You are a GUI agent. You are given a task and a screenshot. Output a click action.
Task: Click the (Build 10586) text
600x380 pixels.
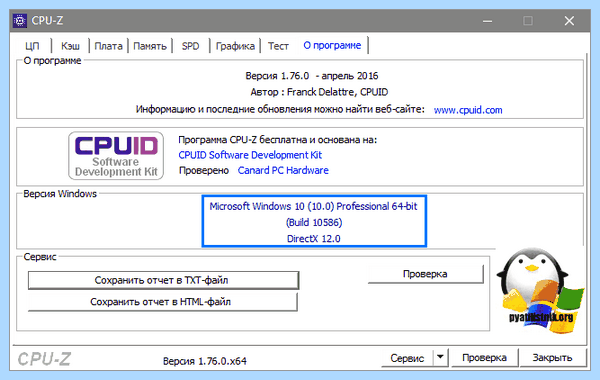click(x=314, y=222)
